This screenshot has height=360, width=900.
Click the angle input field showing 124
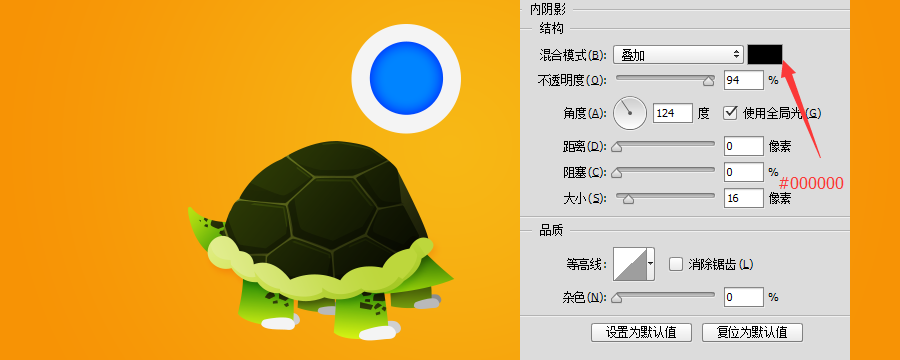point(673,113)
